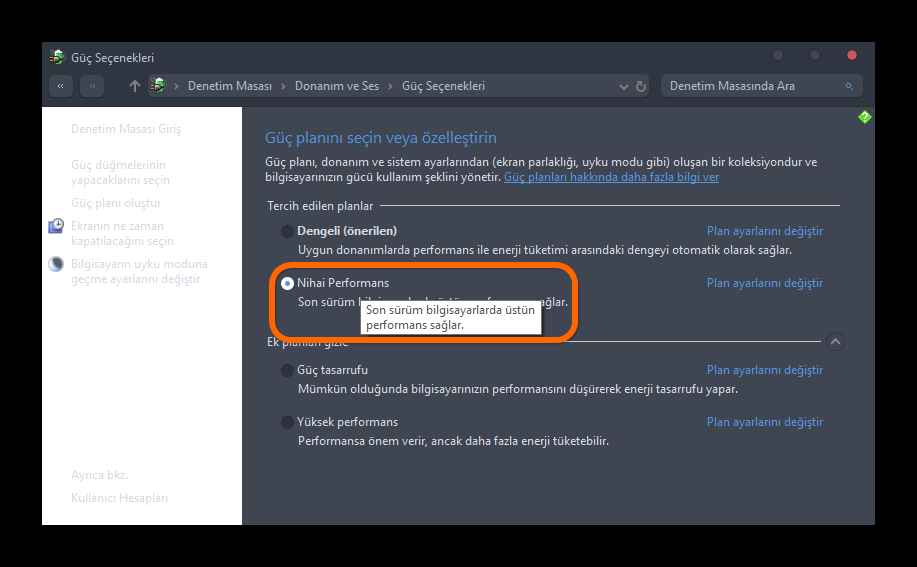Select the Dengeli (önerilen) power plan
Image resolution: width=917 pixels, height=567 pixels.
(x=287, y=231)
